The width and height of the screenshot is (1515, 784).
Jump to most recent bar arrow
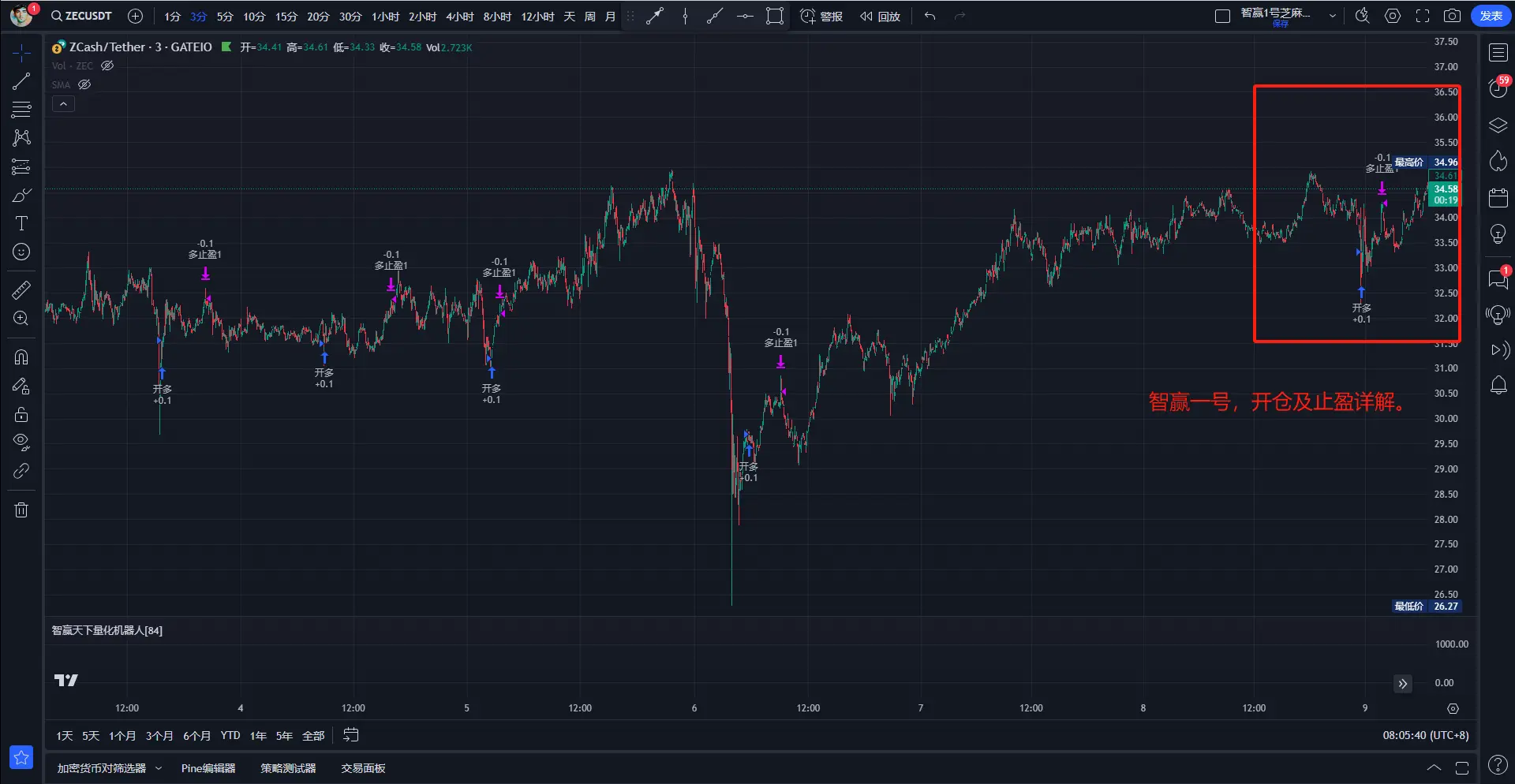click(x=1402, y=684)
